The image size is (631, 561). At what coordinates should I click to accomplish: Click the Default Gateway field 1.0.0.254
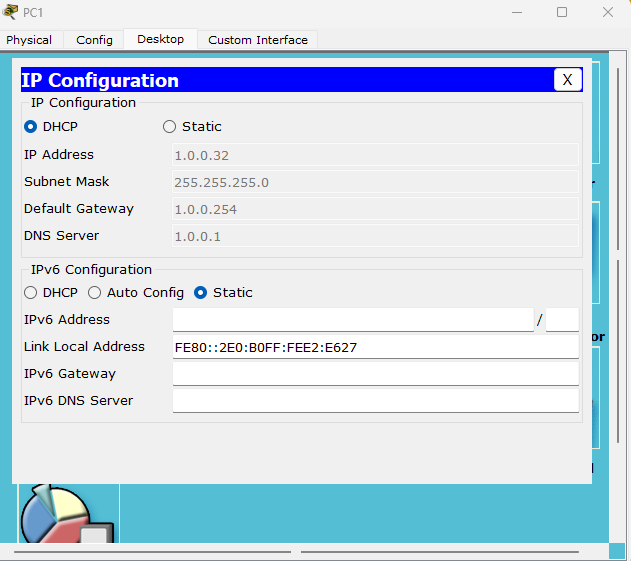[x=375, y=209]
